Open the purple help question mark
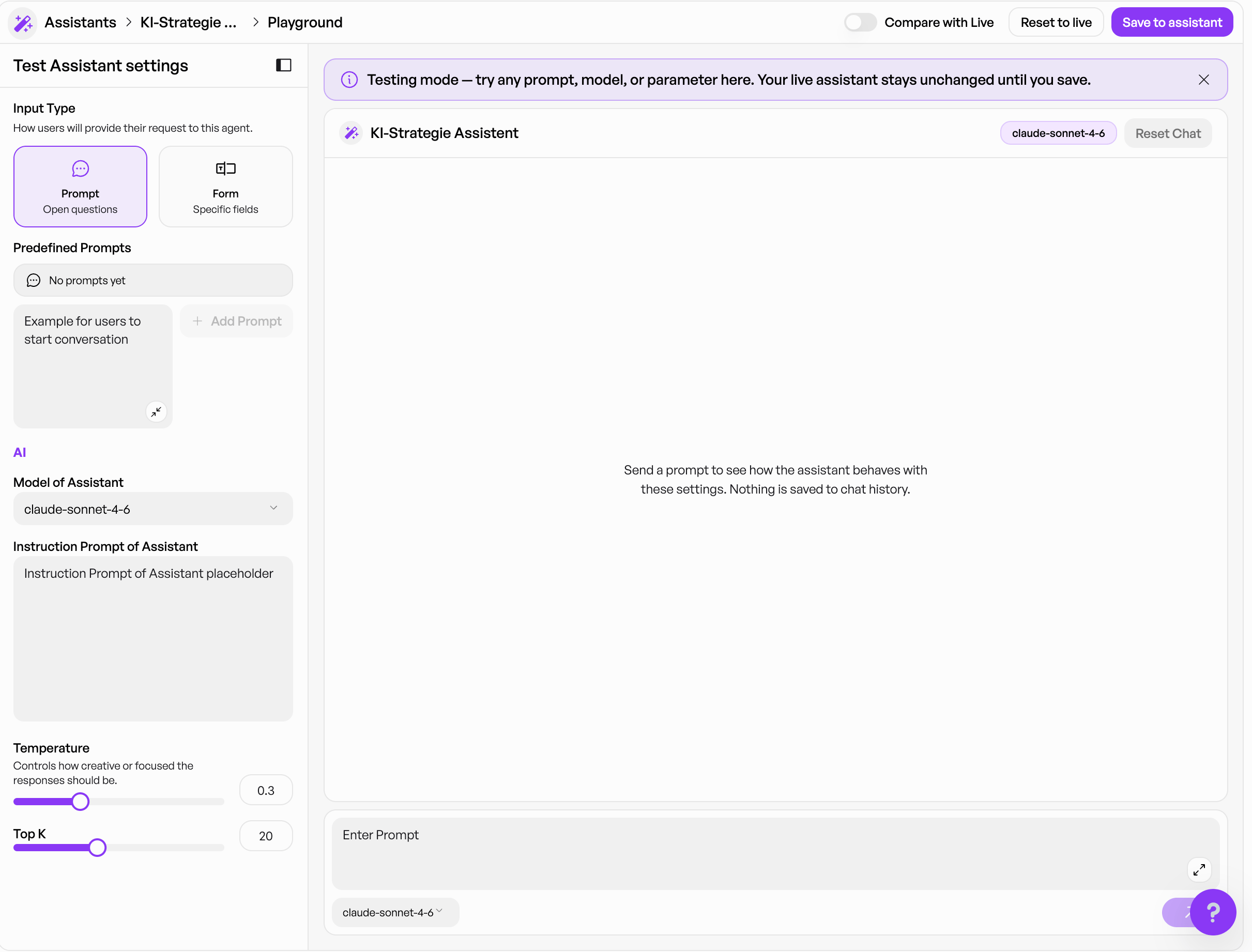The height and width of the screenshot is (952, 1252). pos(1213,912)
